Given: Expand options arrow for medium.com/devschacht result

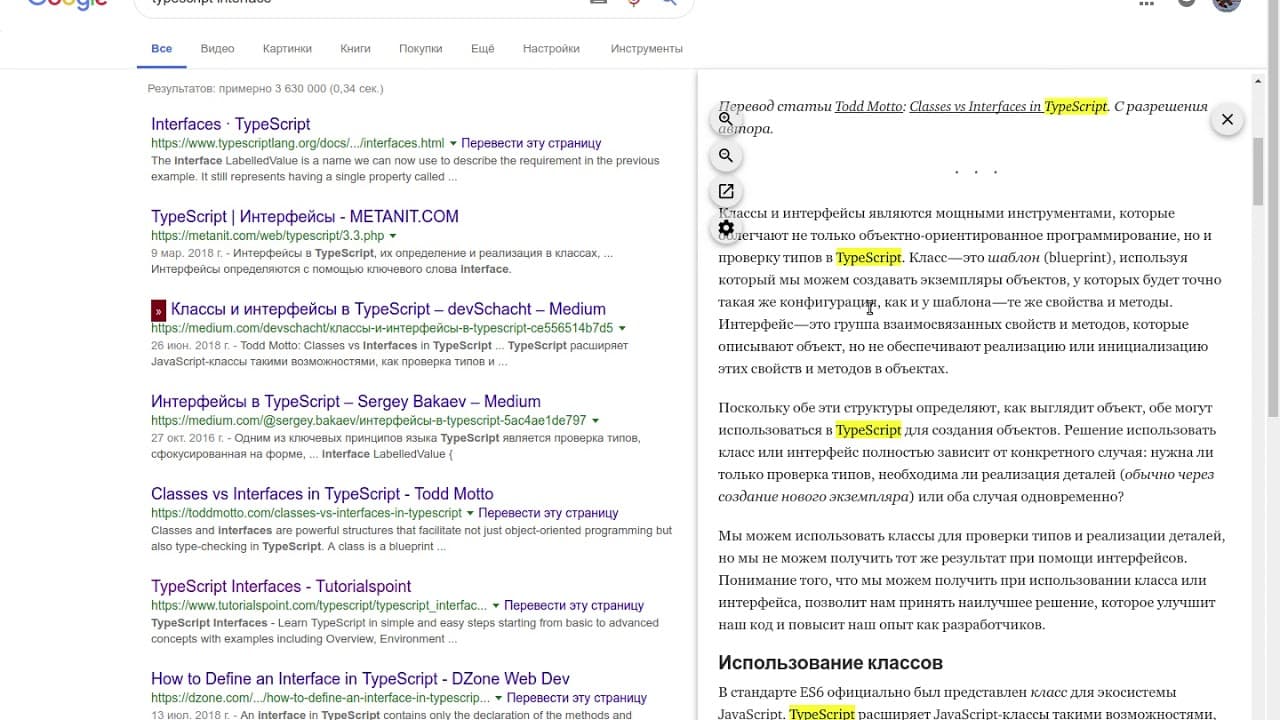Looking at the screenshot, I should [x=622, y=328].
